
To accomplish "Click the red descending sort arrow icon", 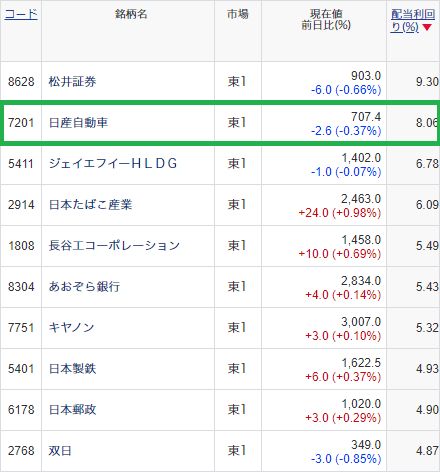I will click(427, 28).
